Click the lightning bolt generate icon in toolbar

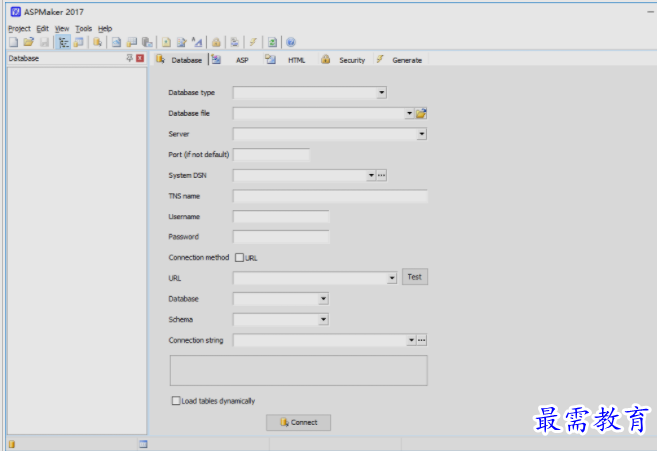tap(253, 42)
